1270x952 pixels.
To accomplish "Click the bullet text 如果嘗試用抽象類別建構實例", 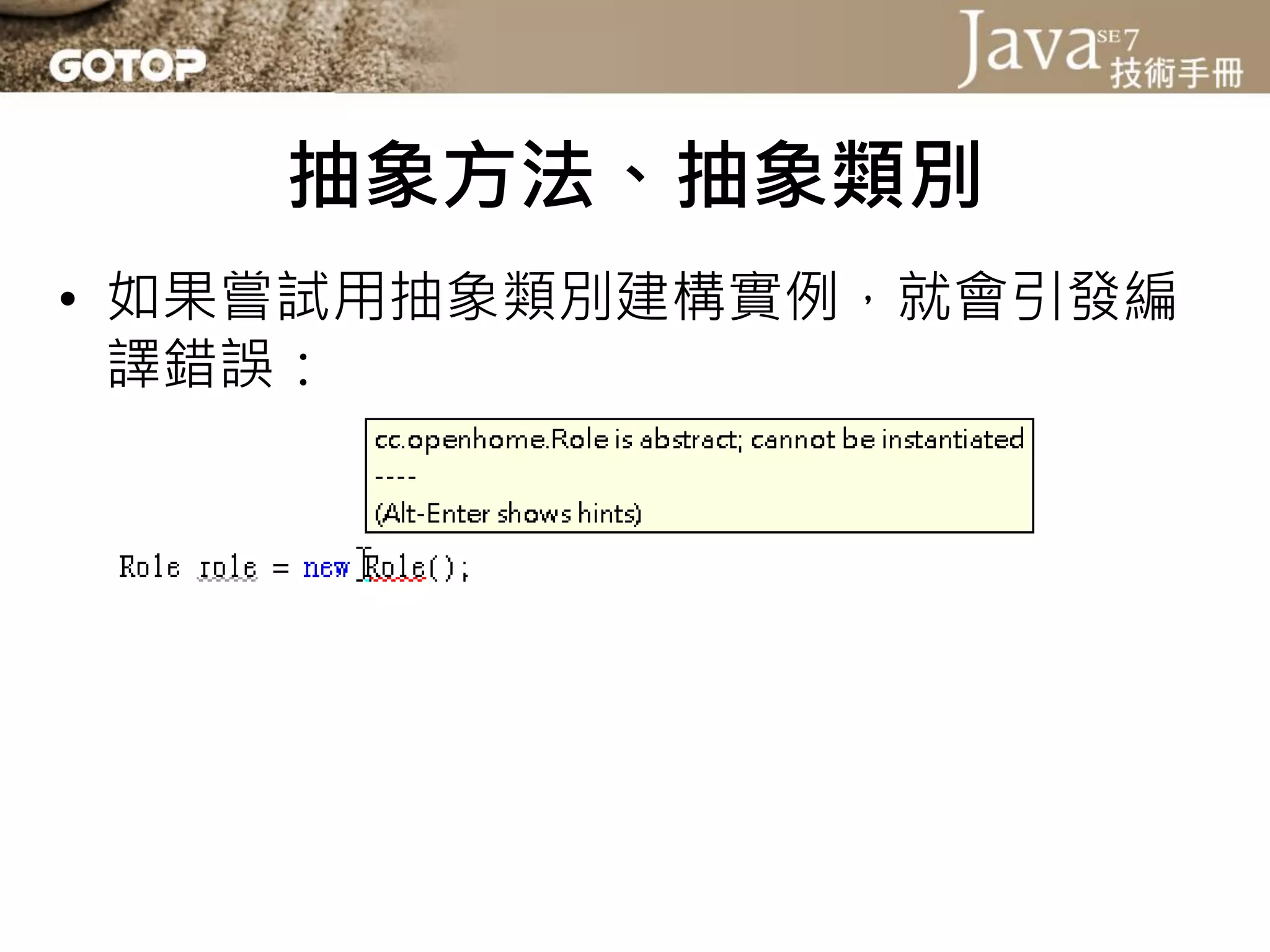I will [x=474, y=296].
